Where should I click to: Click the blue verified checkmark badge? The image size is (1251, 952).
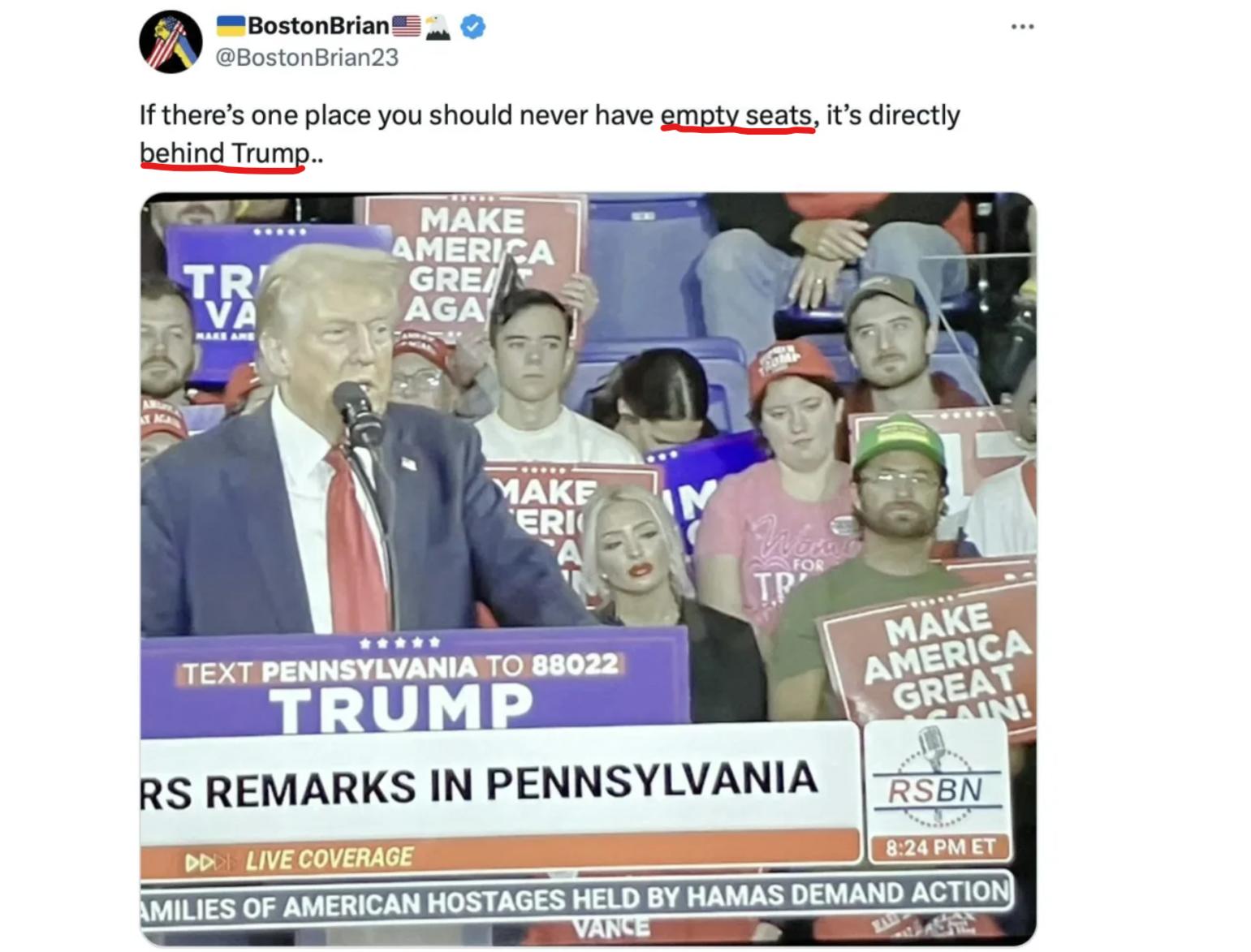(473, 27)
